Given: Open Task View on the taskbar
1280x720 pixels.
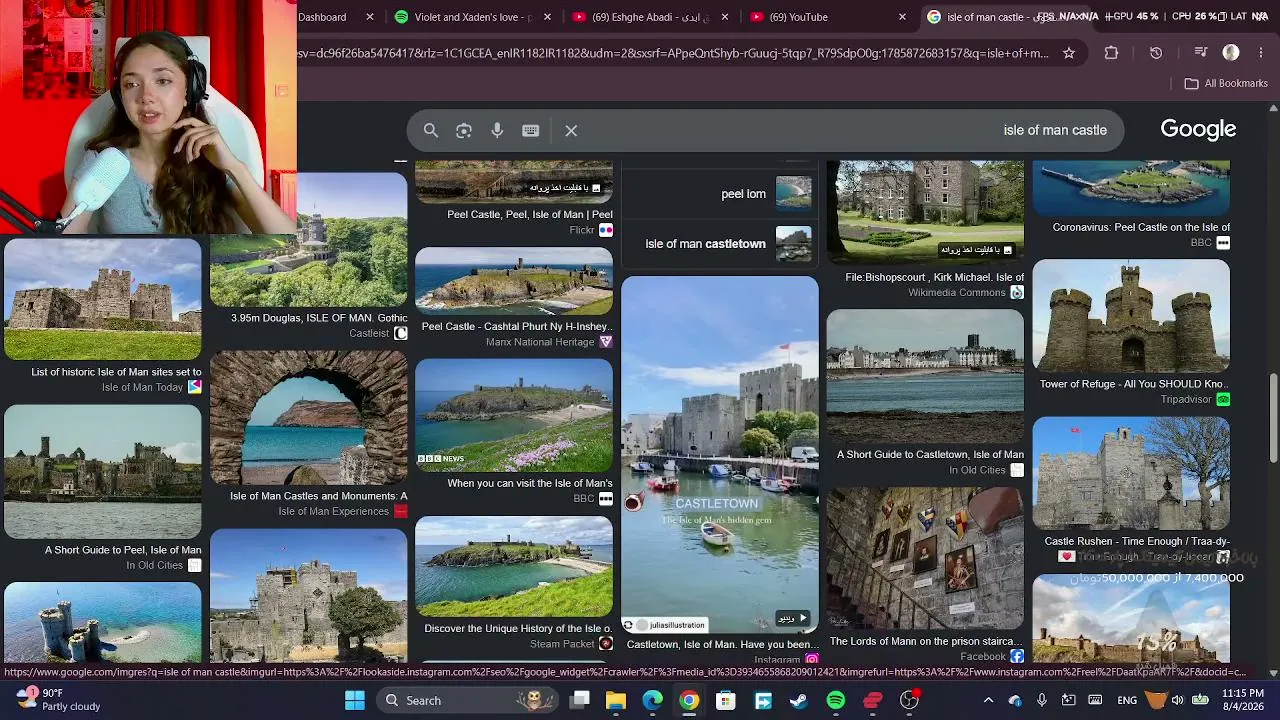Looking at the screenshot, I should click(580, 700).
